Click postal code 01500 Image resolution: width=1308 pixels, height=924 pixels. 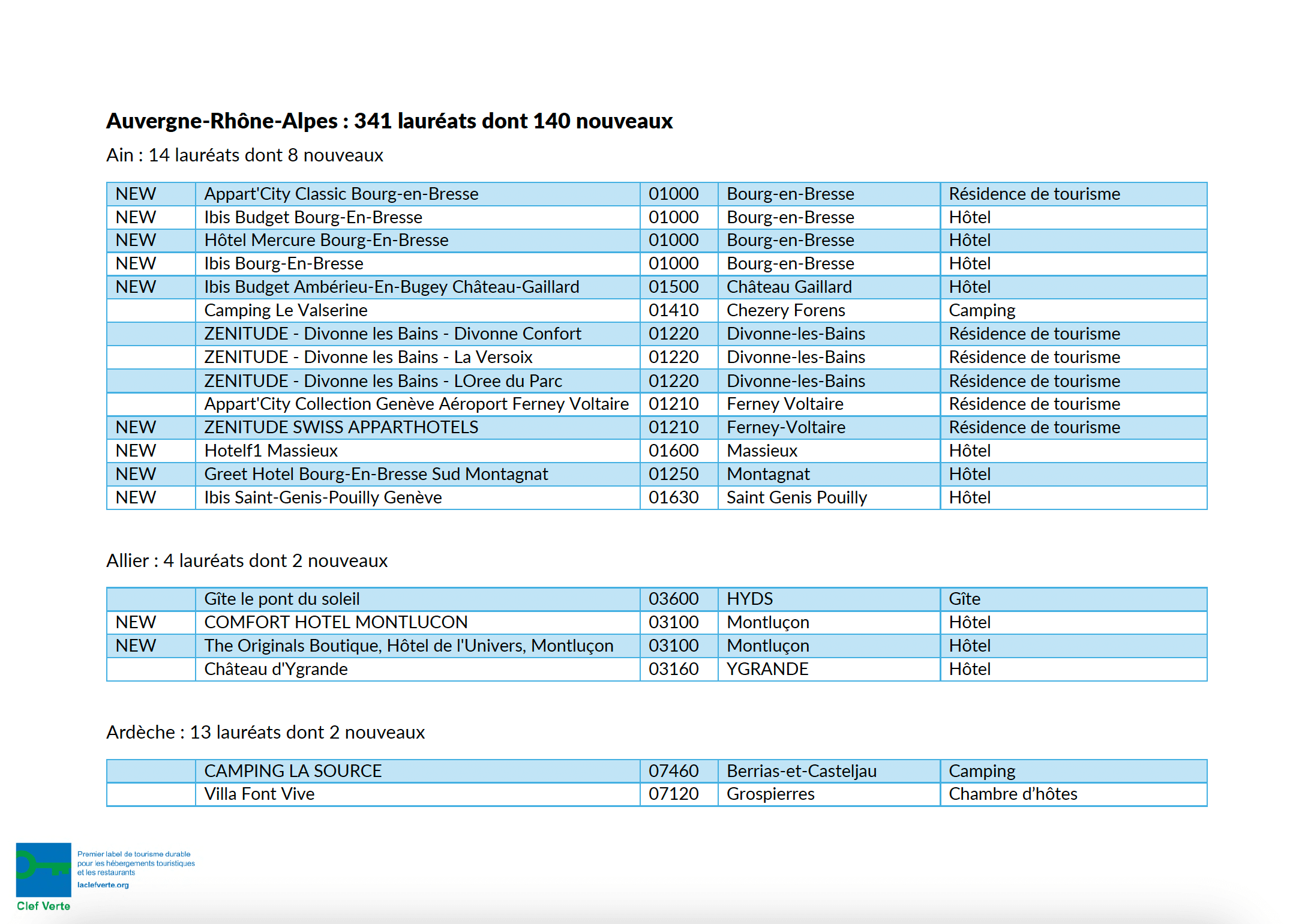(679, 287)
